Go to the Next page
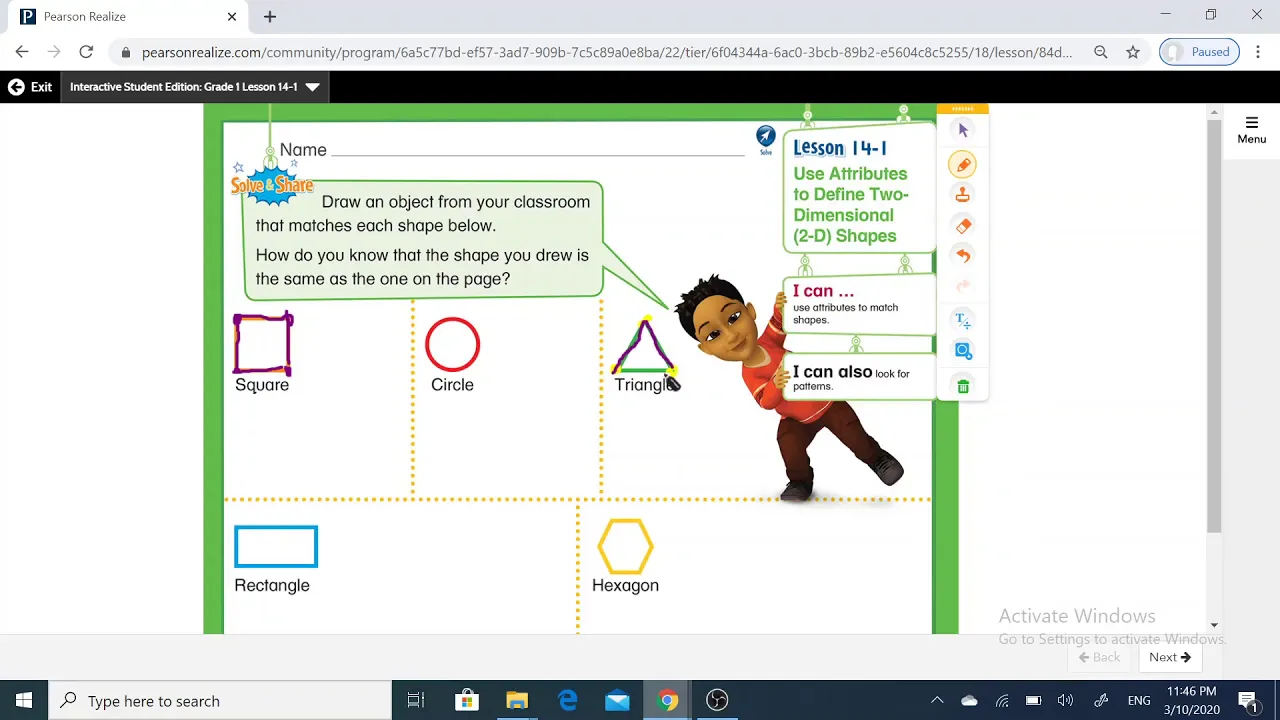 point(1169,657)
